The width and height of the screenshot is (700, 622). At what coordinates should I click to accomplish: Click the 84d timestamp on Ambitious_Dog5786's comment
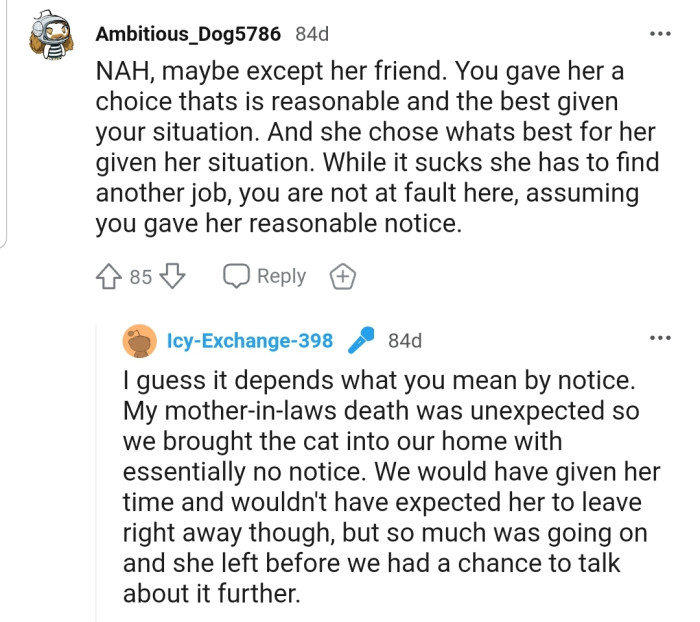(x=312, y=34)
